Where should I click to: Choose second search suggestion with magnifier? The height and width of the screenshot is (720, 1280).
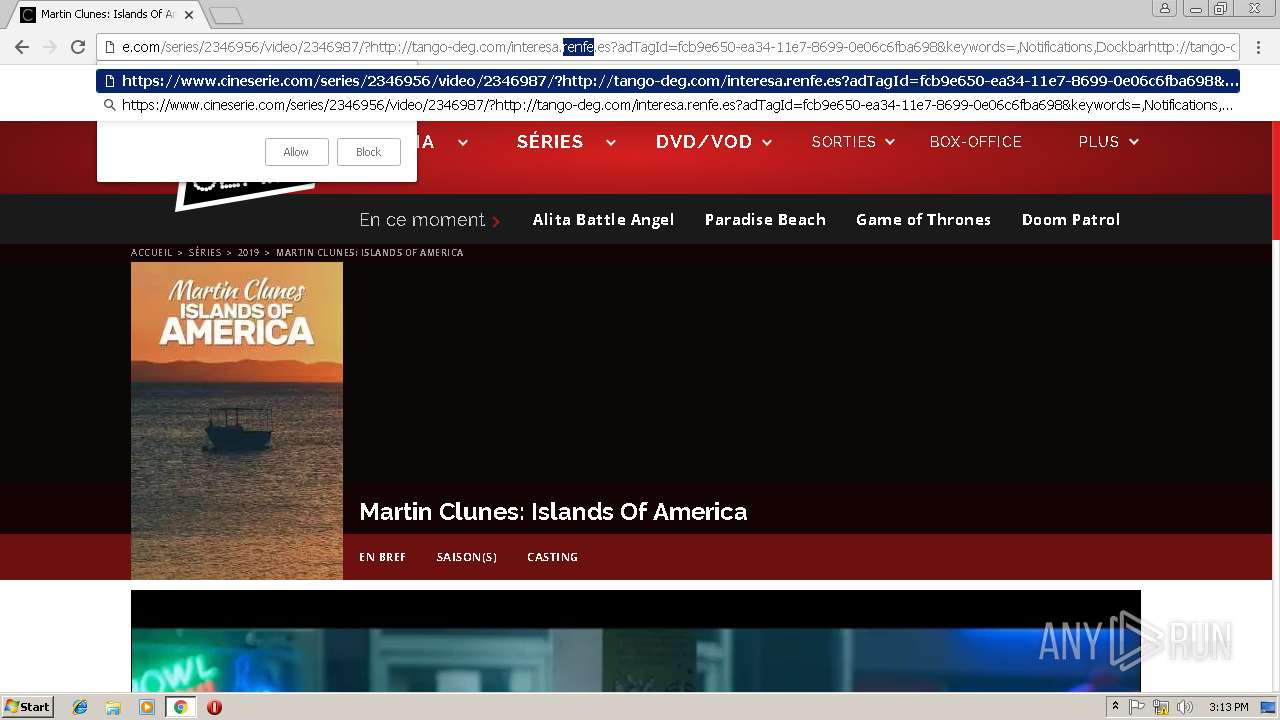(668, 105)
